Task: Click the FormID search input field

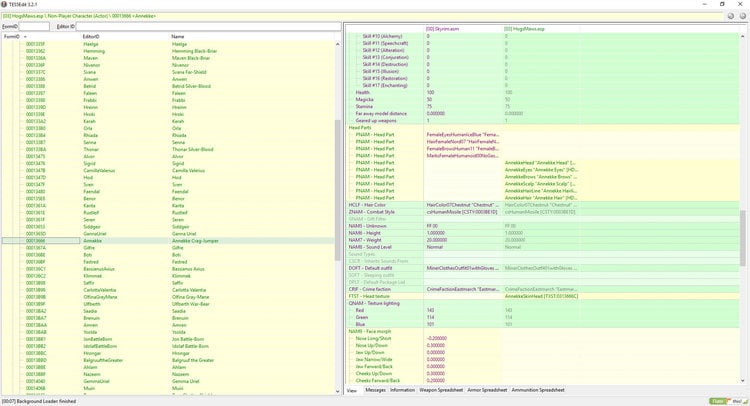Action: point(34,26)
